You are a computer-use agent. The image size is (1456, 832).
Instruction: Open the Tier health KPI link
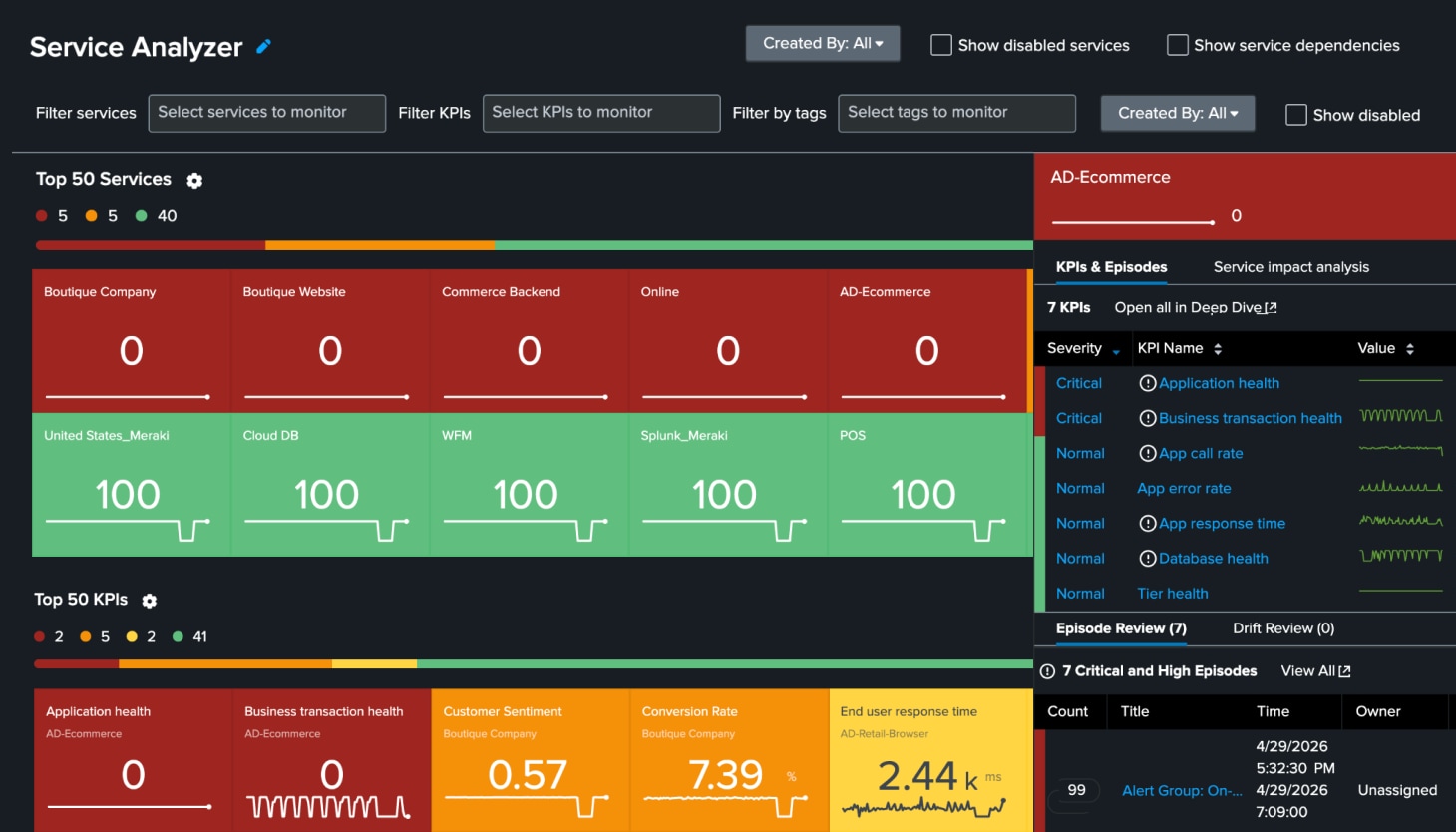(x=1173, y=593)
